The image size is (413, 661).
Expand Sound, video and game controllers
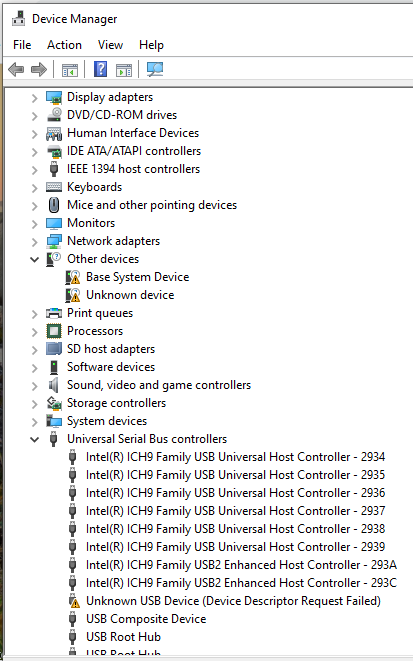35,386
